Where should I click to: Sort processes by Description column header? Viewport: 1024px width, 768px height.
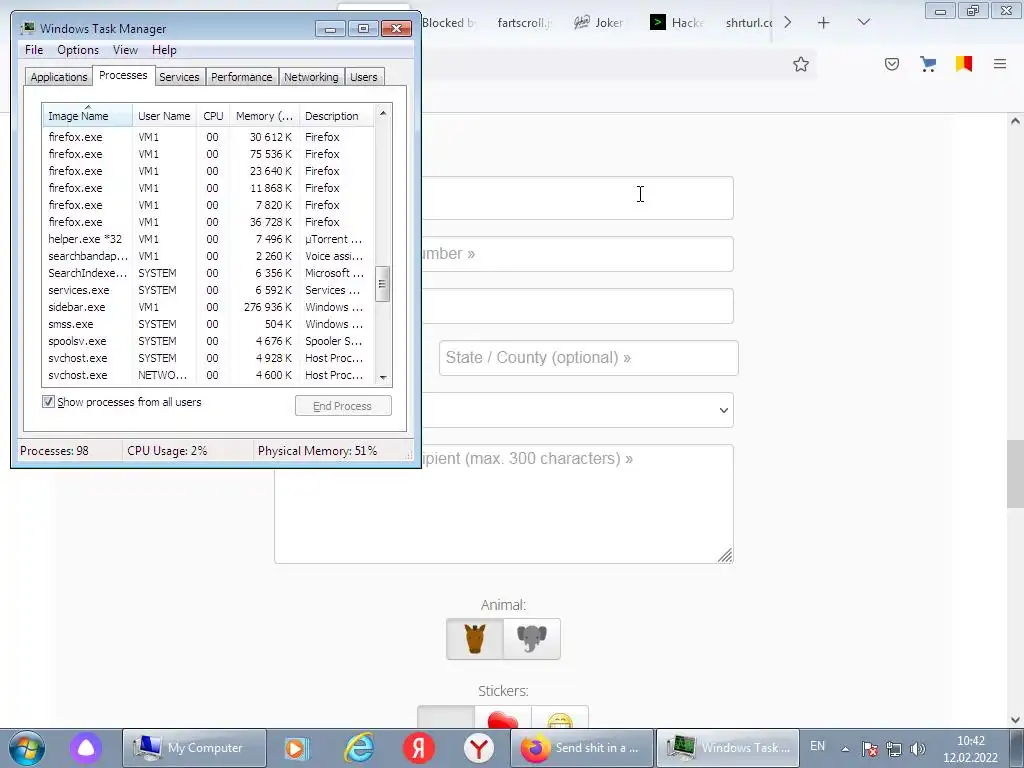coord(336,116)
